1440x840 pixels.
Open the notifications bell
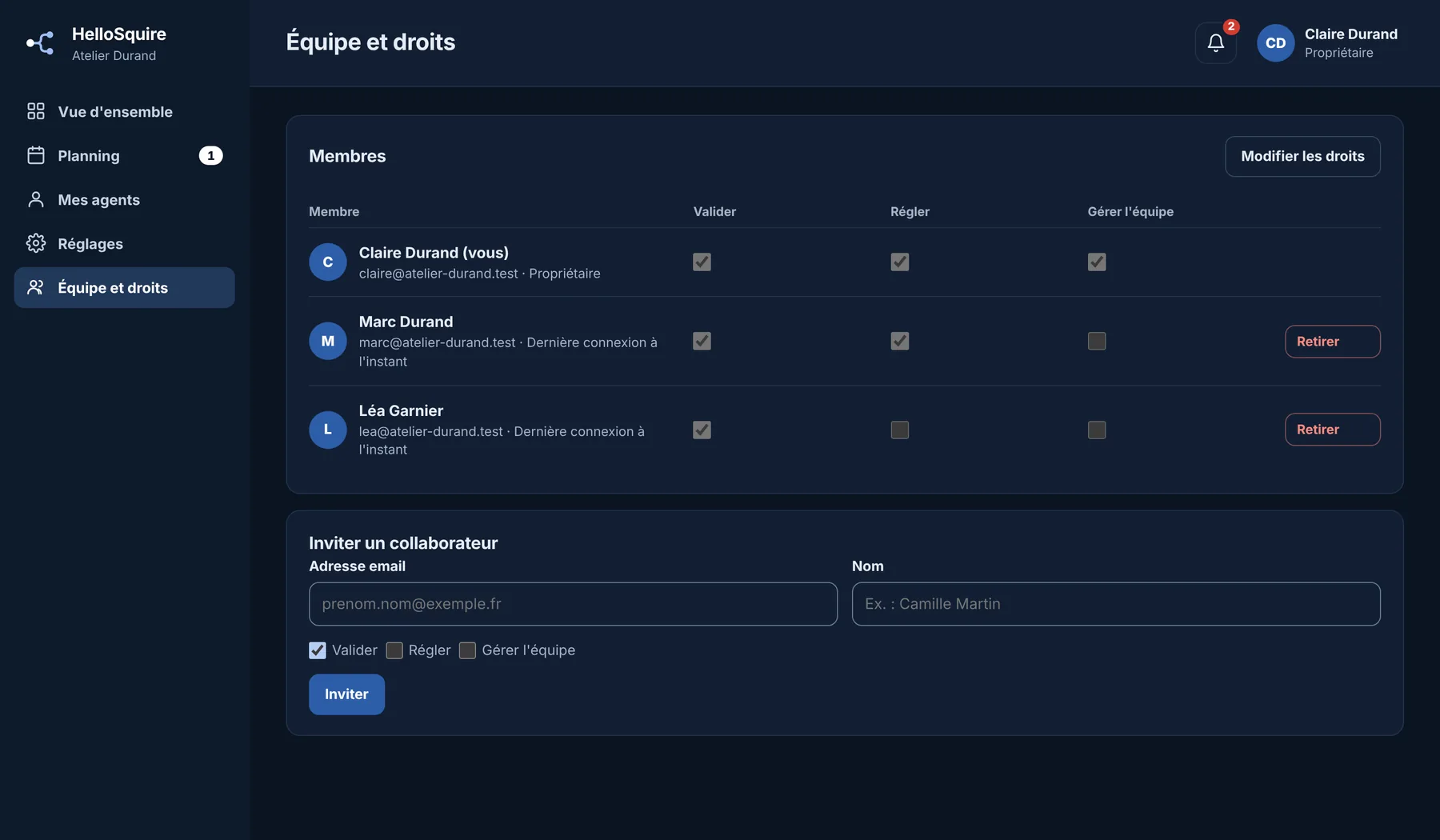click(x=1215, y=43)
